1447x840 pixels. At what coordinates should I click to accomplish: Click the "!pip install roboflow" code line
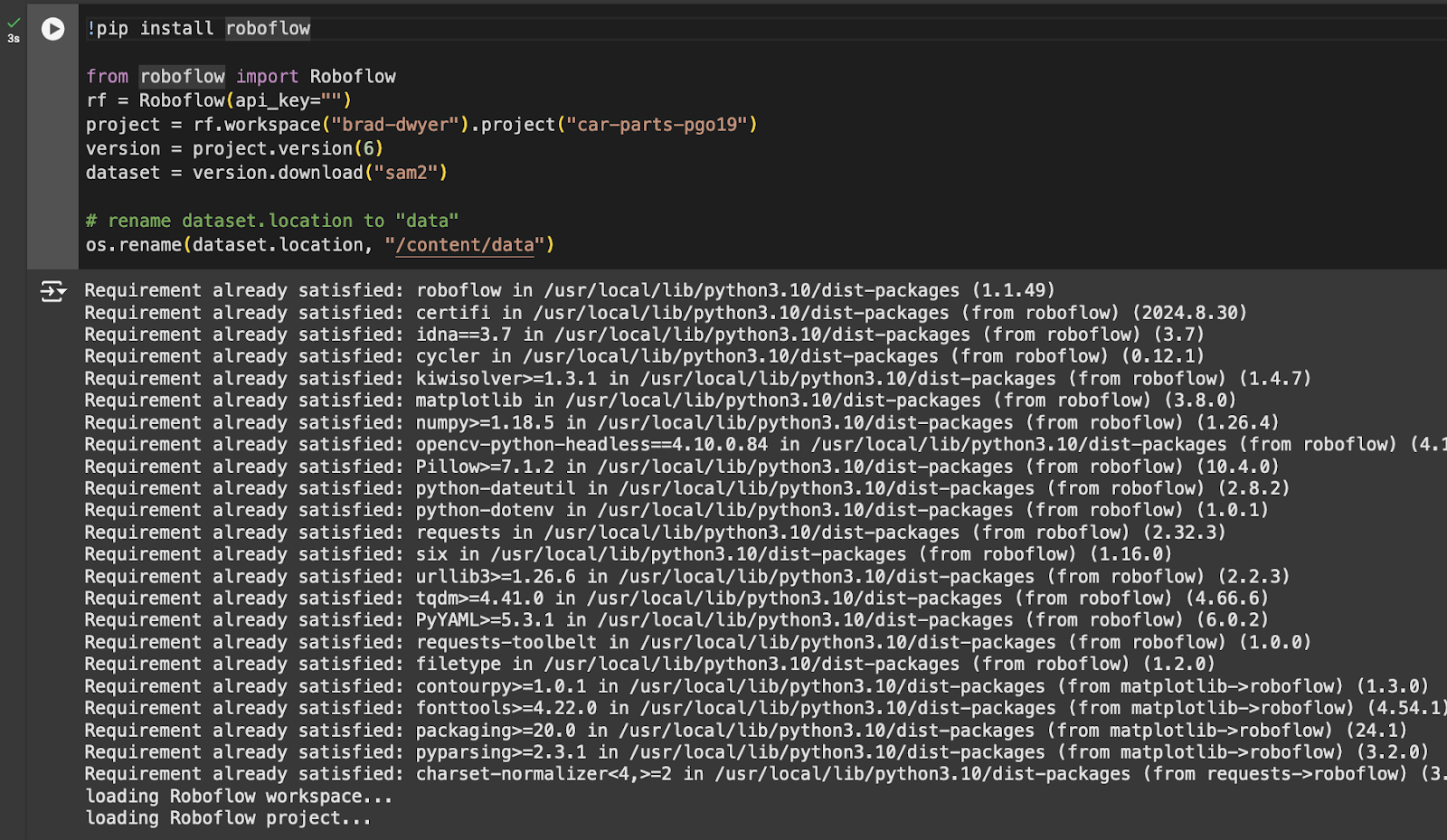[x=198, y=29]
